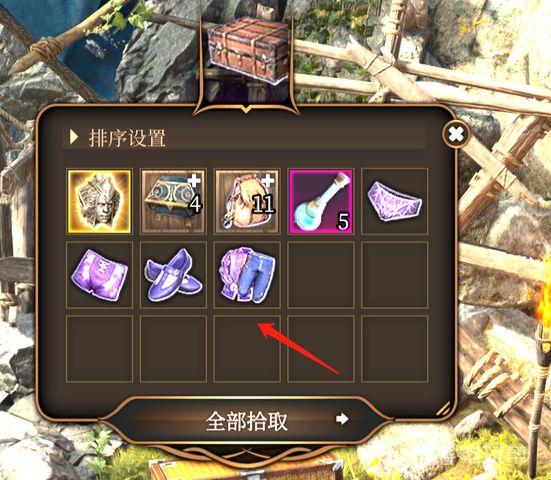This screenshot has height=480, width=551.
Task: Click the 全部拾取 take all button
Action: pos(247,420)
